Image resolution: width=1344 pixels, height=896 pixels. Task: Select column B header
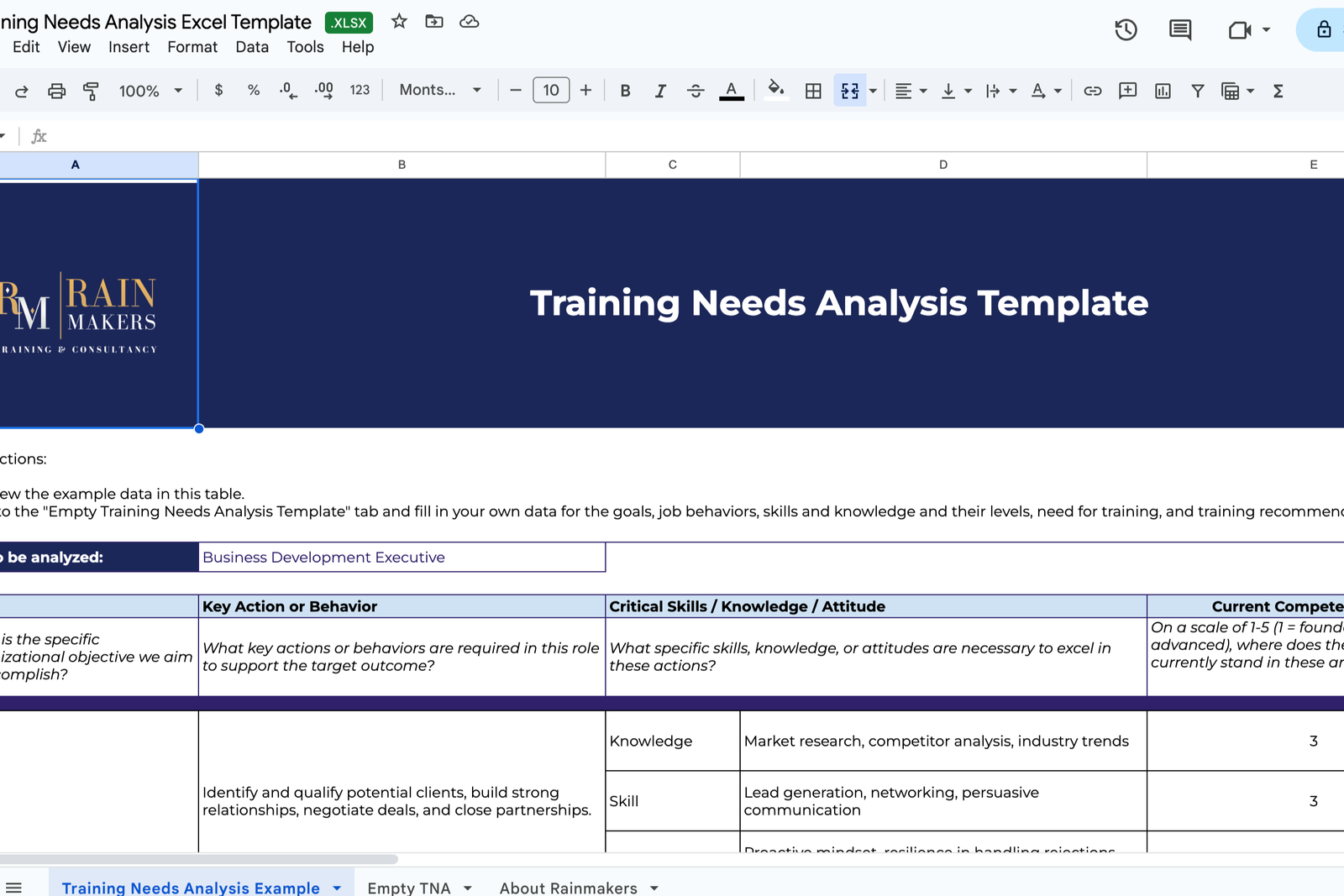402,165
